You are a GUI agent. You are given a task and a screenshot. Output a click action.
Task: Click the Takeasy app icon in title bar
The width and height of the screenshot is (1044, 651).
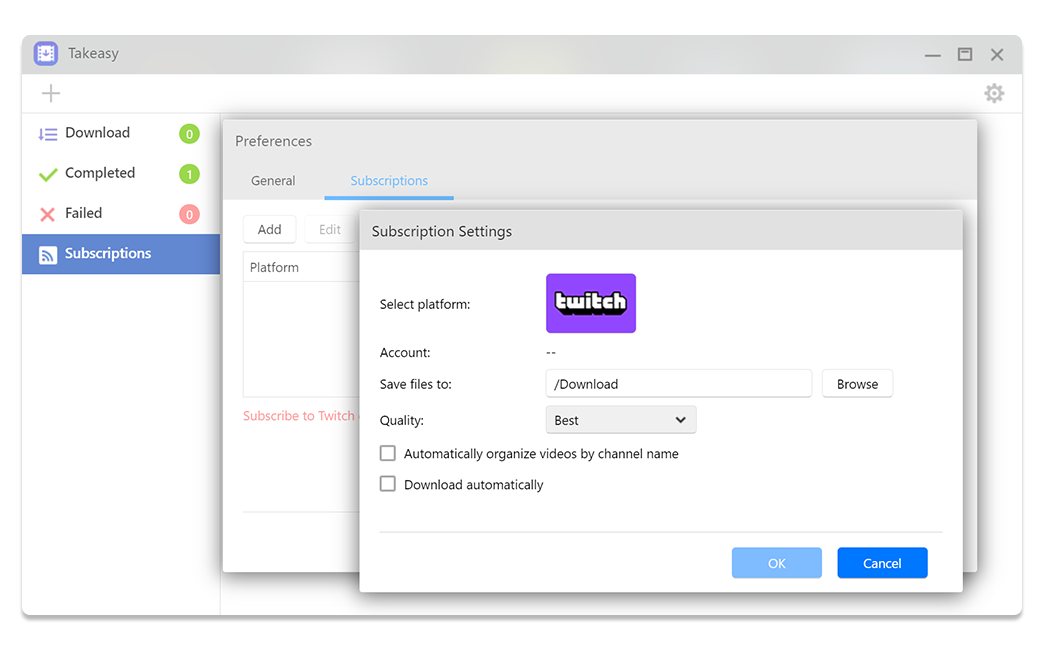point(46,53)
